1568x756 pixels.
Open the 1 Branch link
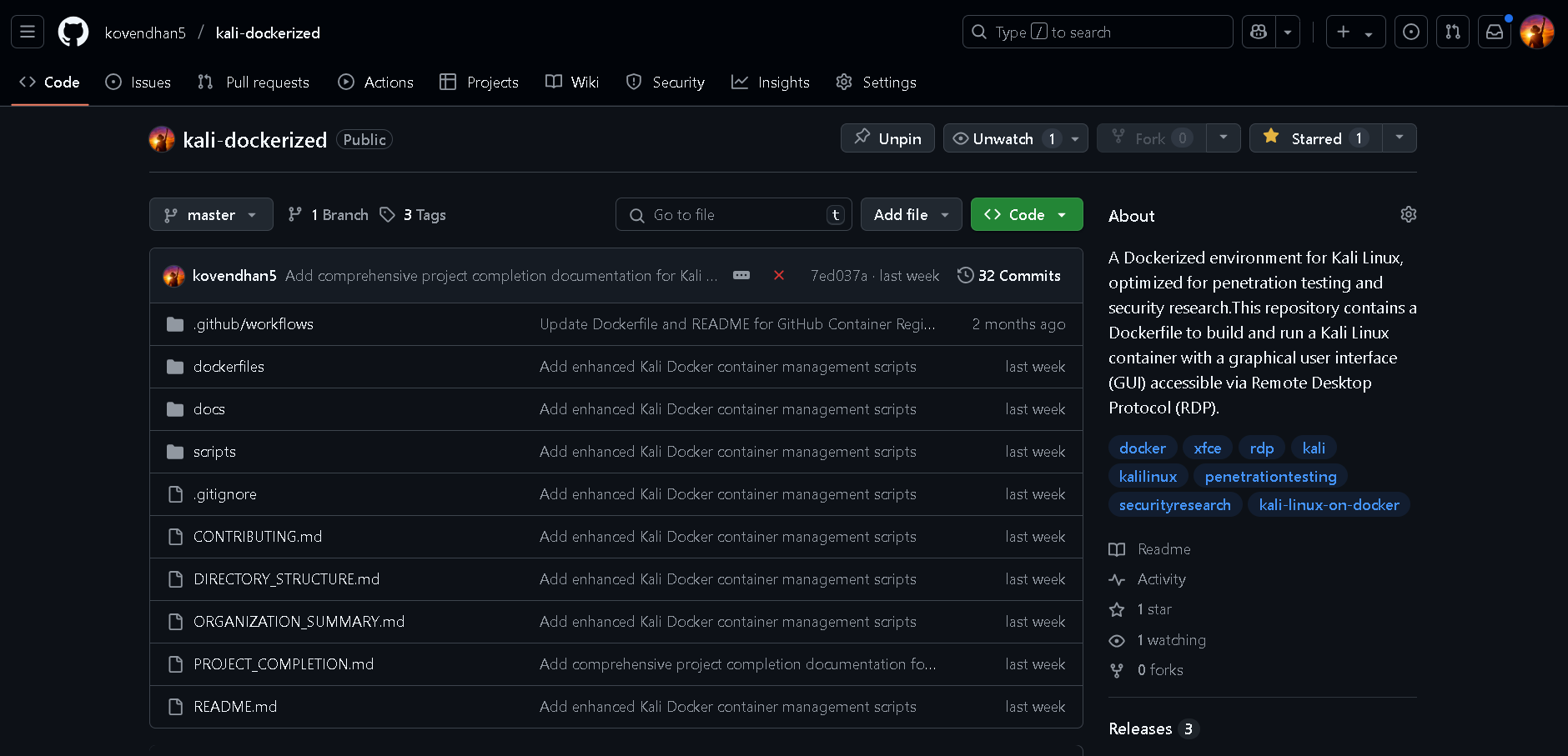tap(328, 214)
